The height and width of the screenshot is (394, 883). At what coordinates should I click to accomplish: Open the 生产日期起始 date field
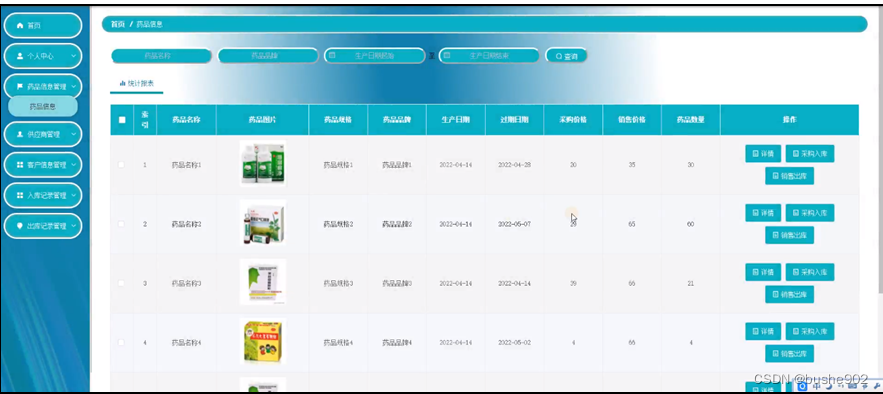(x=374, y=56)
